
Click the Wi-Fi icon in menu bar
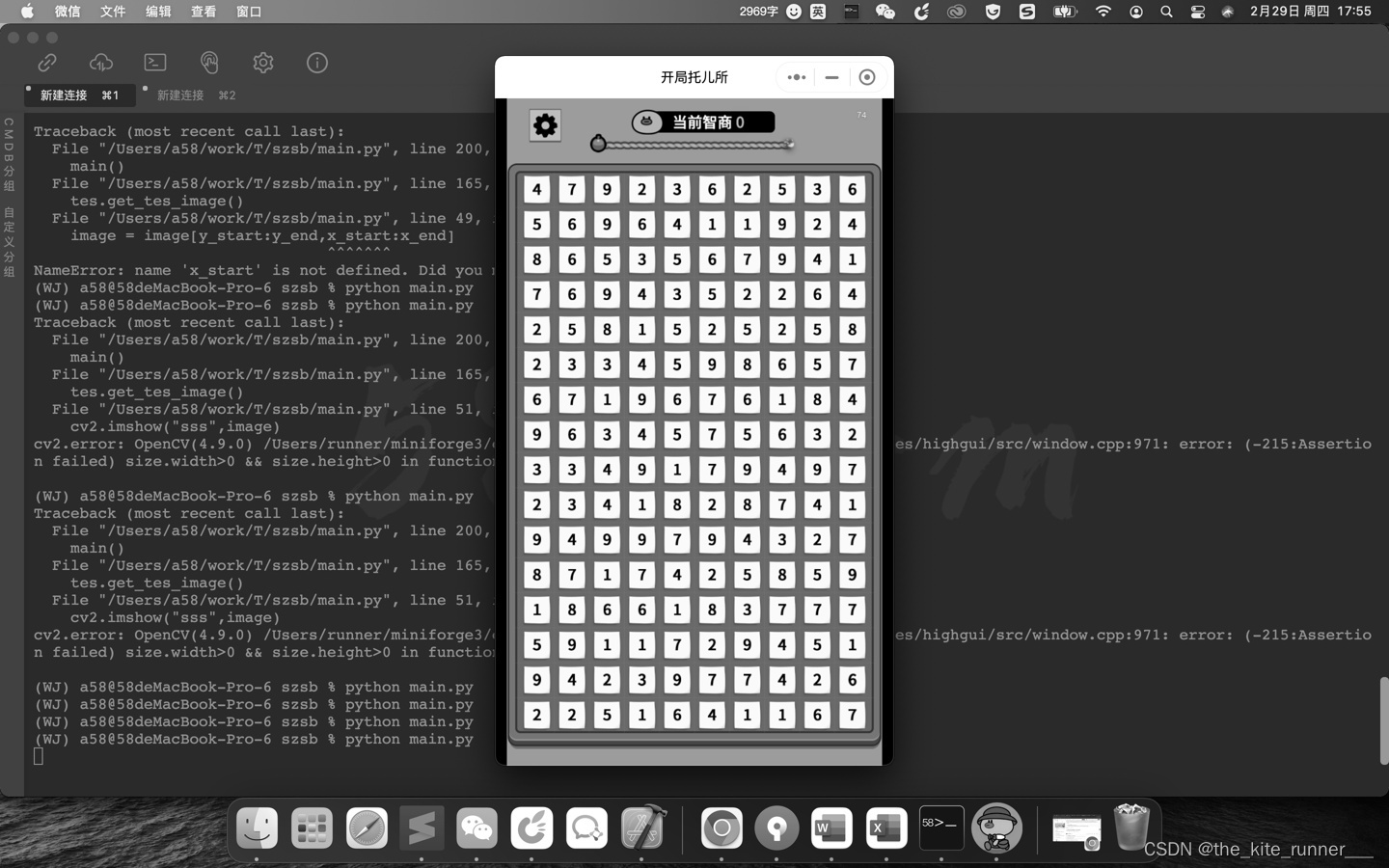1103,12
